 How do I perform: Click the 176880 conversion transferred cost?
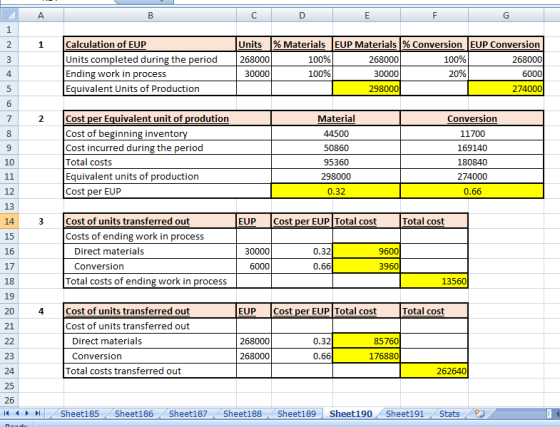coord(366,356)
